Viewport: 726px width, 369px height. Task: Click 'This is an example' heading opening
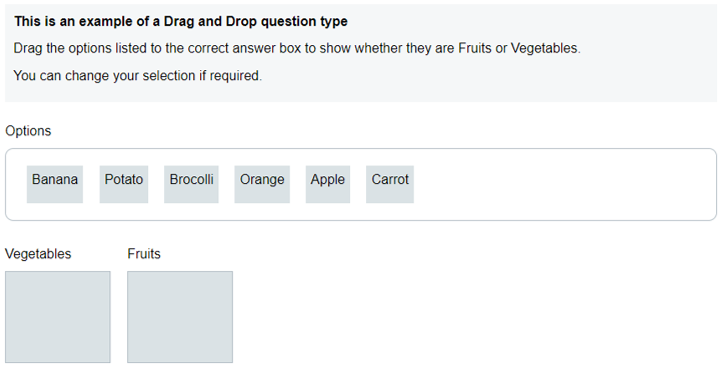(71, 22)
